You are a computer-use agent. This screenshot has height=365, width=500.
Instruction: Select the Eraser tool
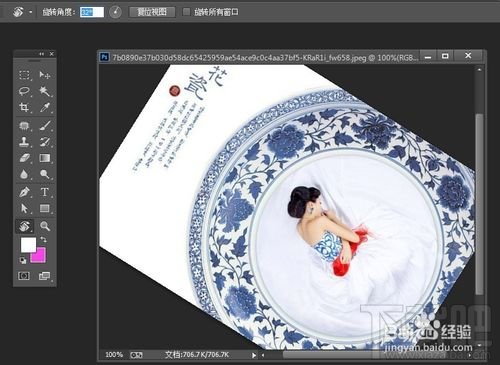point(24,158)
